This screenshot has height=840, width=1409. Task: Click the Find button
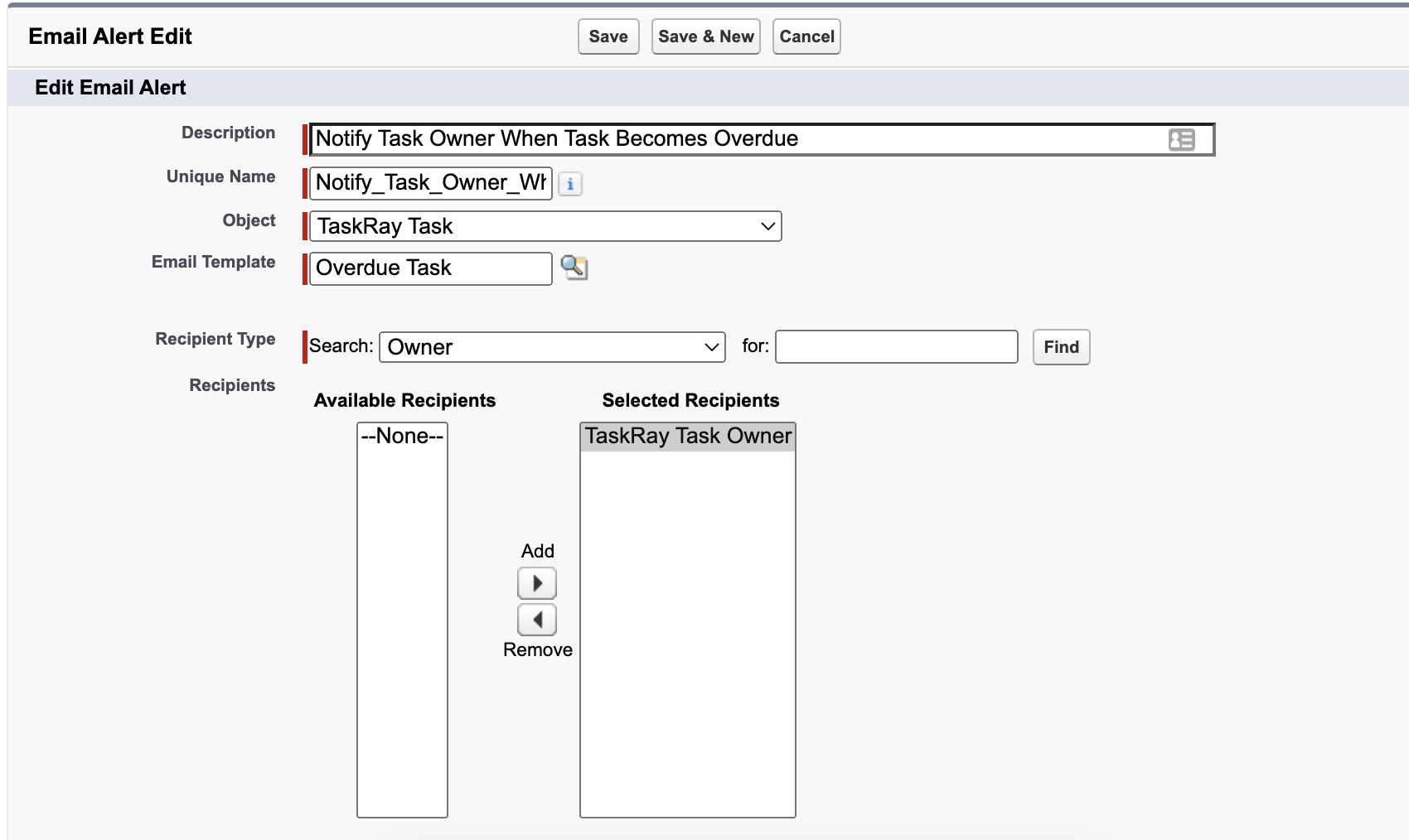click(x=1061, y=347)
